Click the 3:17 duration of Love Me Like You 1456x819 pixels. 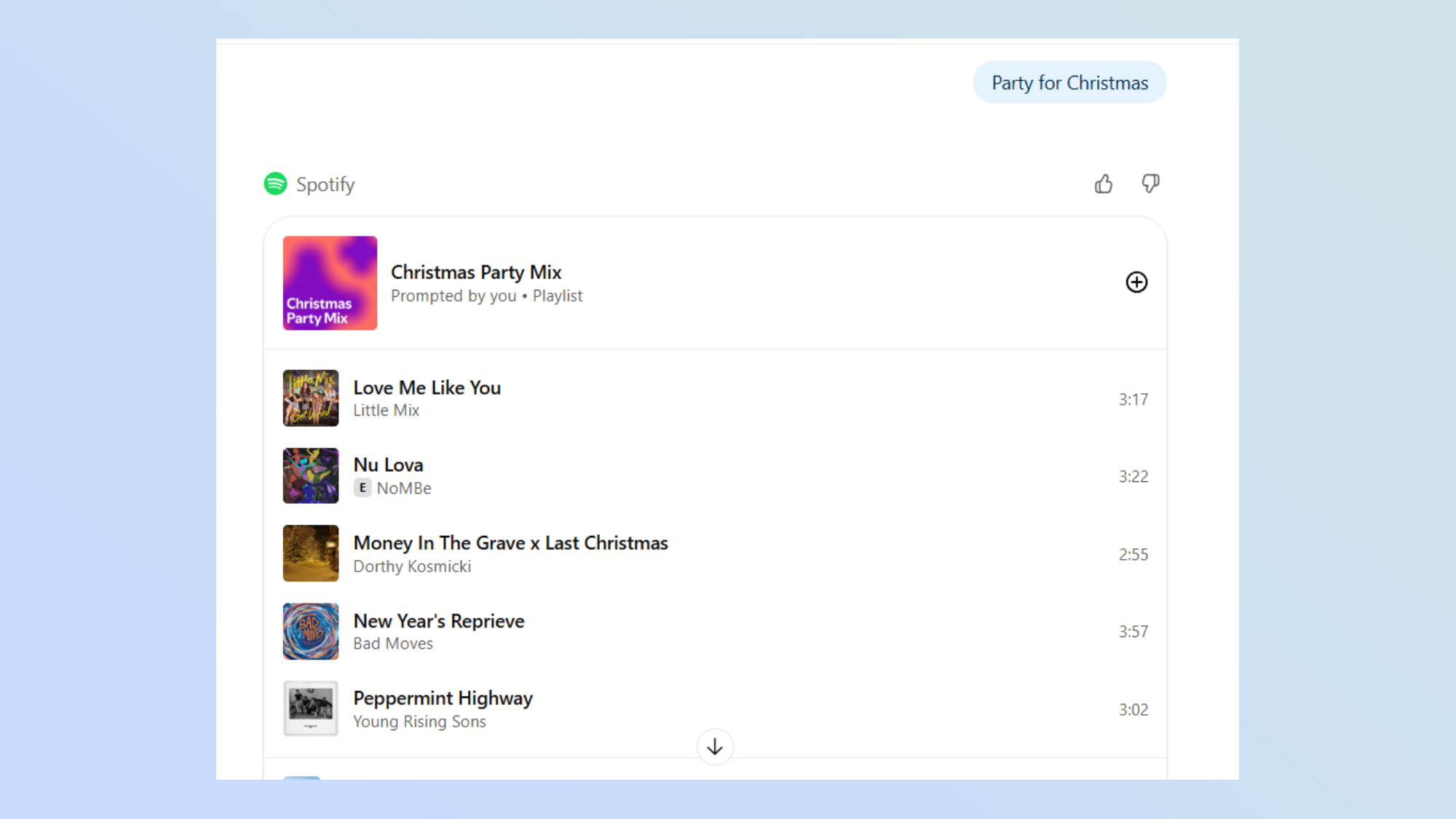1133,399
